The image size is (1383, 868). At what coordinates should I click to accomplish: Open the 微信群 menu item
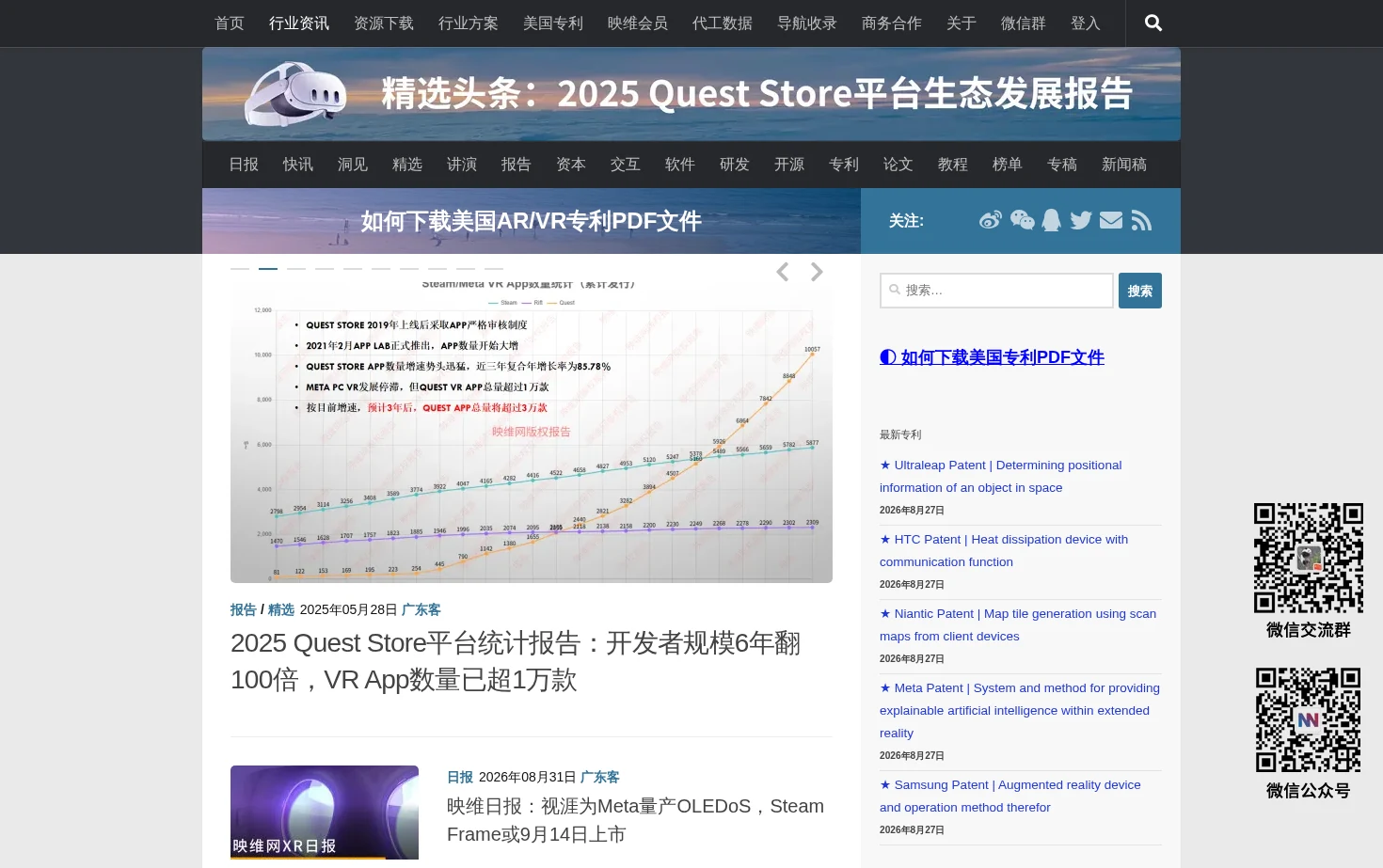pos(1024,24)
